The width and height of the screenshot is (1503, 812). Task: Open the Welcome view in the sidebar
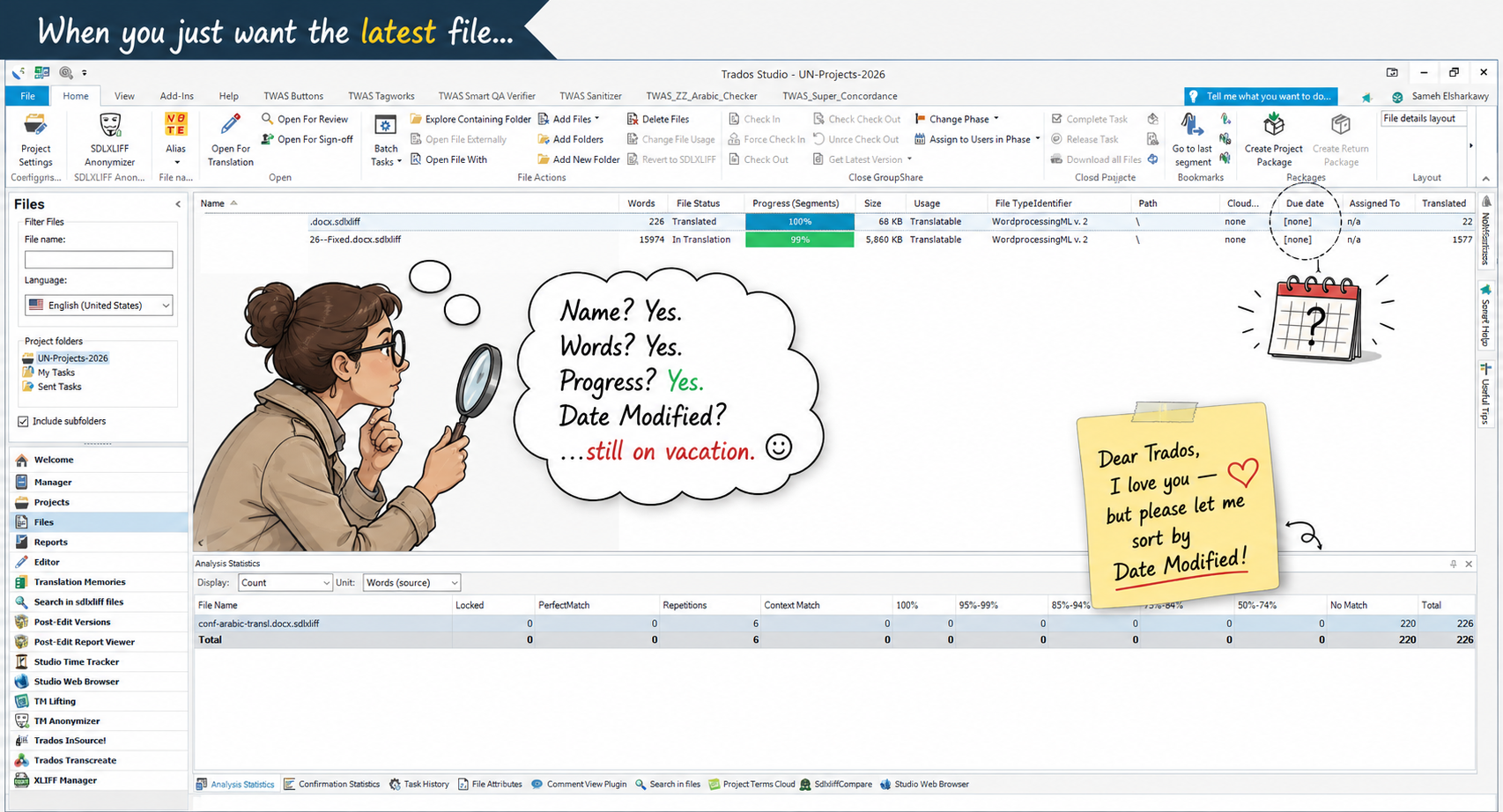pyautogui.click(x=100, y=460)
